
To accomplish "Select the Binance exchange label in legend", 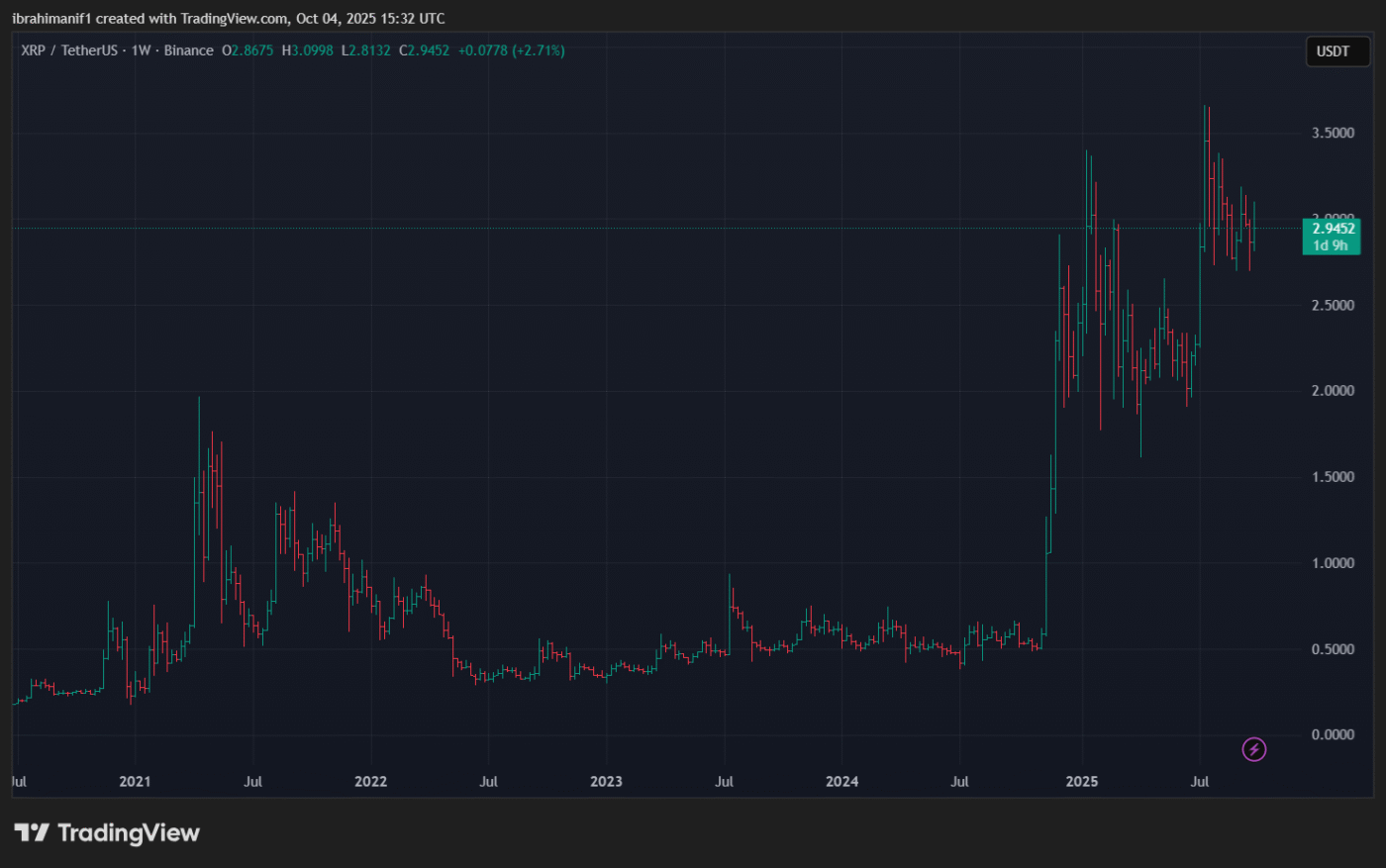I will pos(188,50).
